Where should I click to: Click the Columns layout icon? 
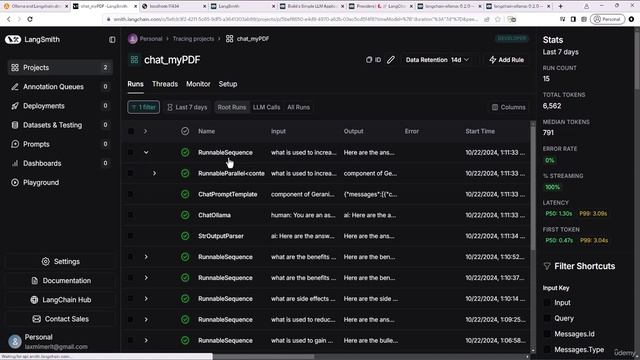495,107
